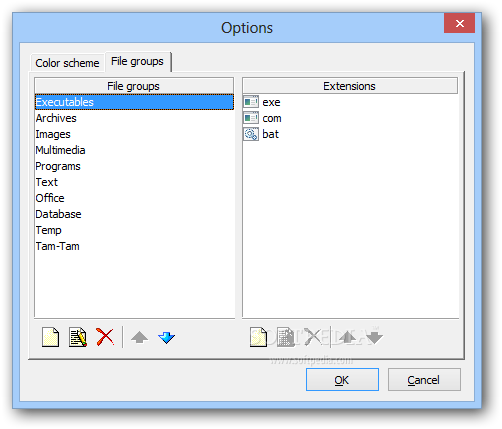This screenshot has width=502, height=429.
Task: Select the Database group
Action: (x=134, y=214)
